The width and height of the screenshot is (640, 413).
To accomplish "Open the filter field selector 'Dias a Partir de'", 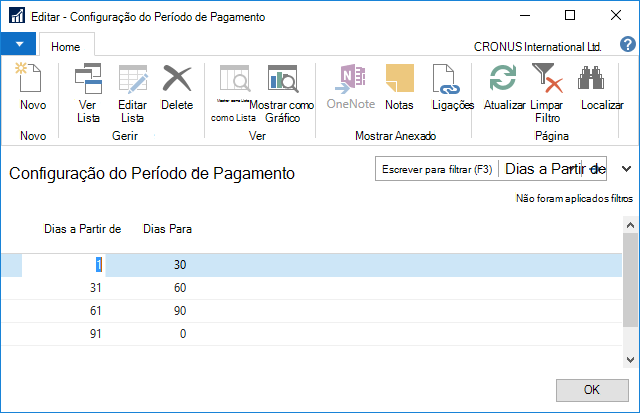I will coord(555,169).
